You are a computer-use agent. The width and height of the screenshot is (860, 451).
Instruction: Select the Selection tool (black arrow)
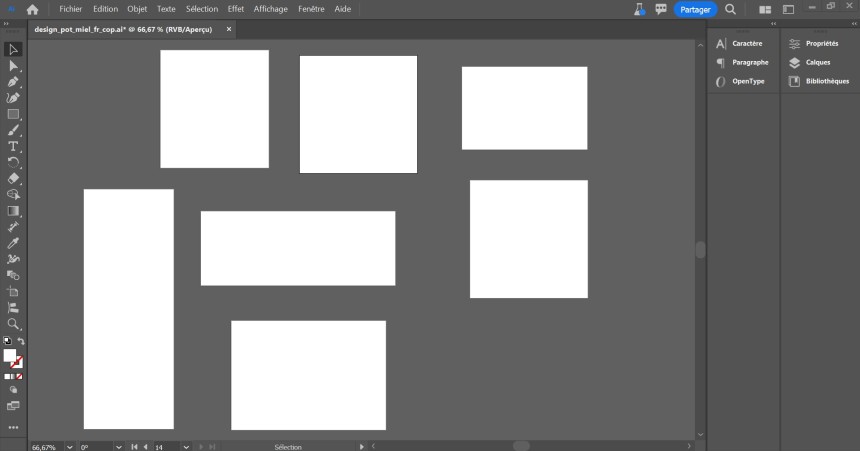click(x=13, y=49)
